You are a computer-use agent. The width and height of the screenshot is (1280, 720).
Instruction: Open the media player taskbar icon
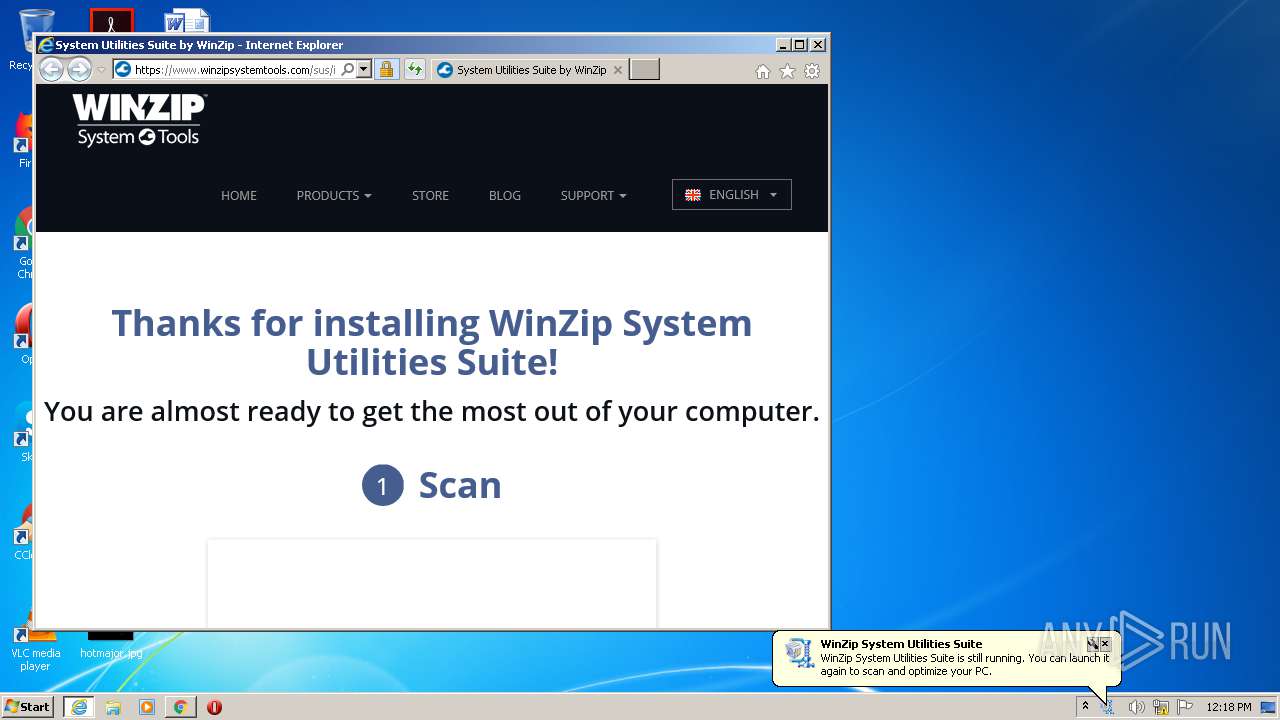click(x=147, y=707)
